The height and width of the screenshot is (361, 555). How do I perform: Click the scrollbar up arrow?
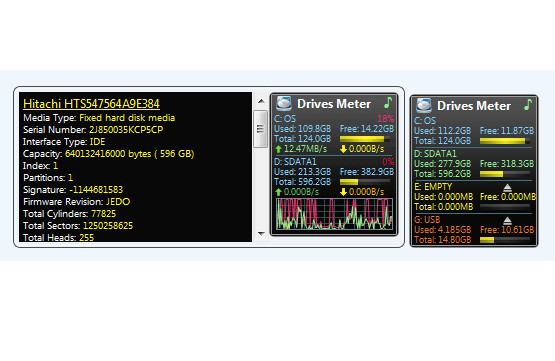pos(261,101)
